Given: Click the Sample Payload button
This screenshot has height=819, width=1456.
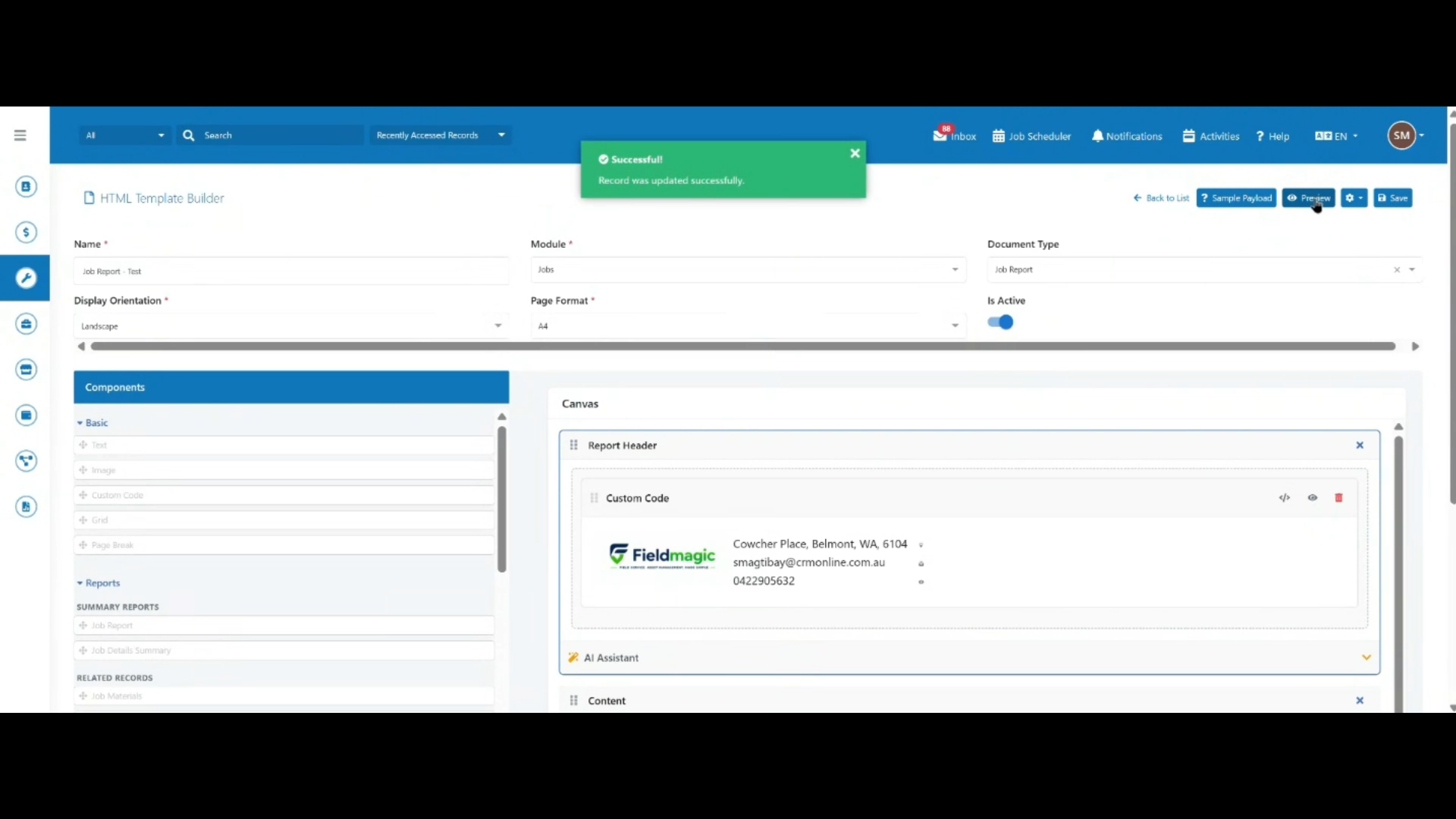Looking at the screenshot, I should [1236, 198].
